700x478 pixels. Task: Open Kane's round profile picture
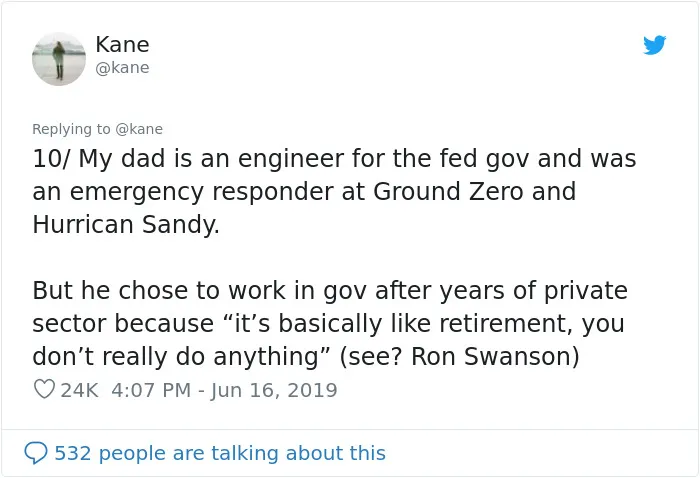(x=59, y=58)
